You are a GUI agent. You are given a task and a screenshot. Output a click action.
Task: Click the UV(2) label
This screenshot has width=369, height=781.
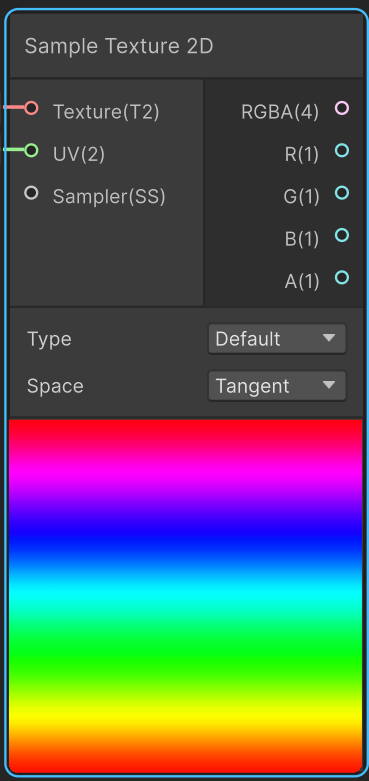tap(79, 154)
